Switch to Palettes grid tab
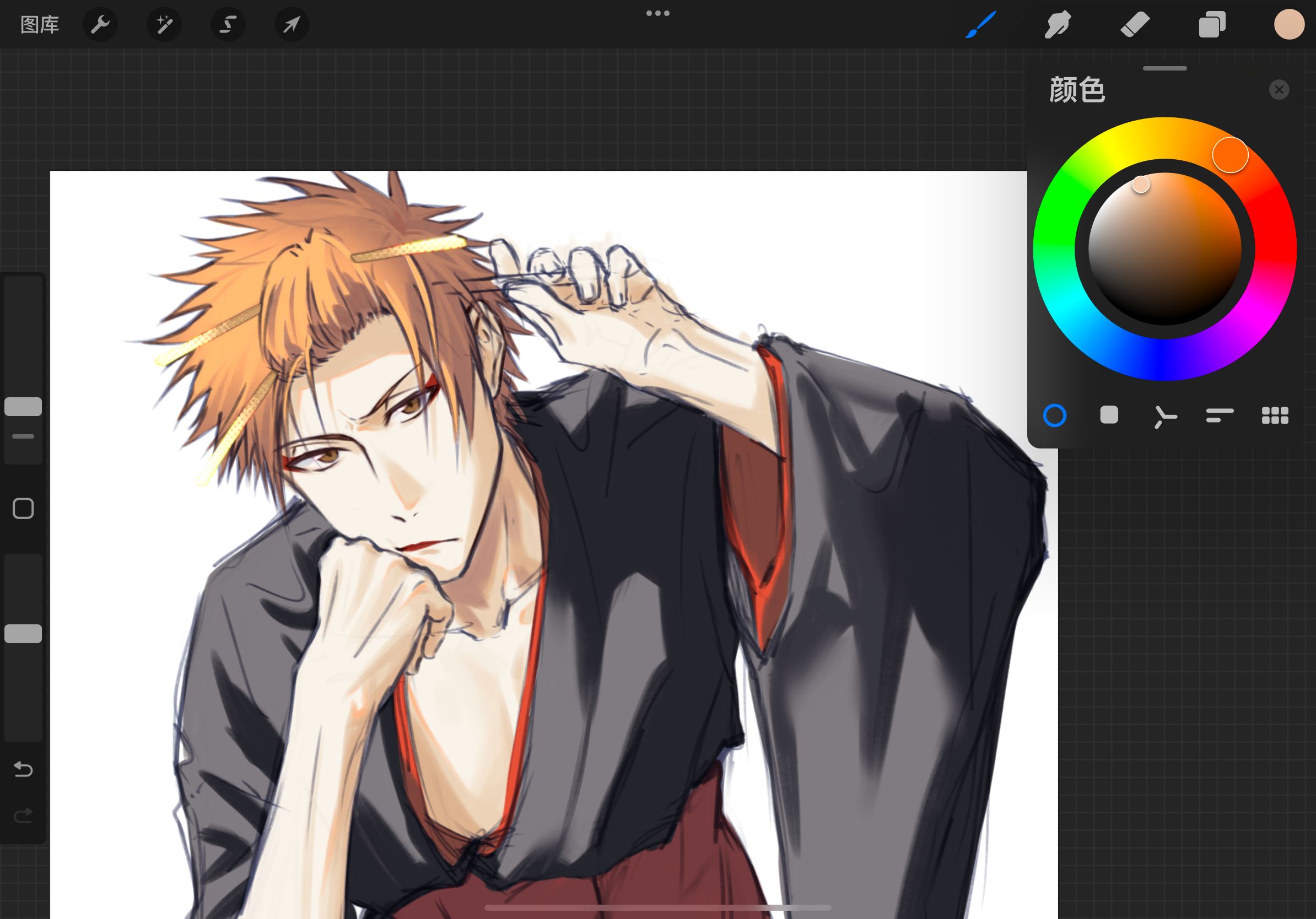Image resolution: width=1316 pixels, height=919 pixels. coord(1275,415)
